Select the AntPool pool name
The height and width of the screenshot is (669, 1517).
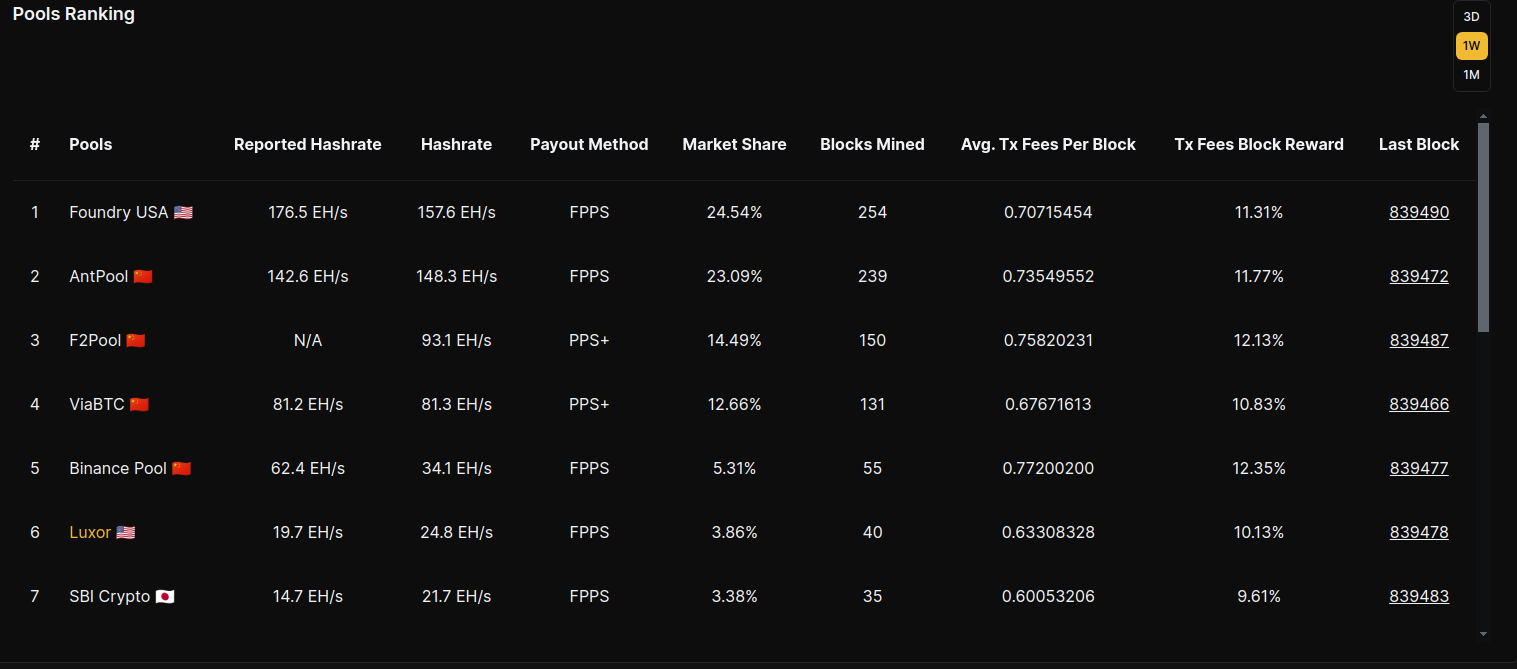(x=99, y=276)
